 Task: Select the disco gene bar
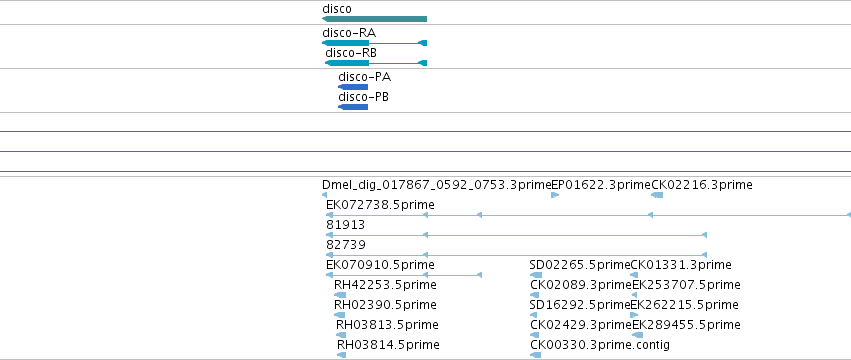(374, 19)
